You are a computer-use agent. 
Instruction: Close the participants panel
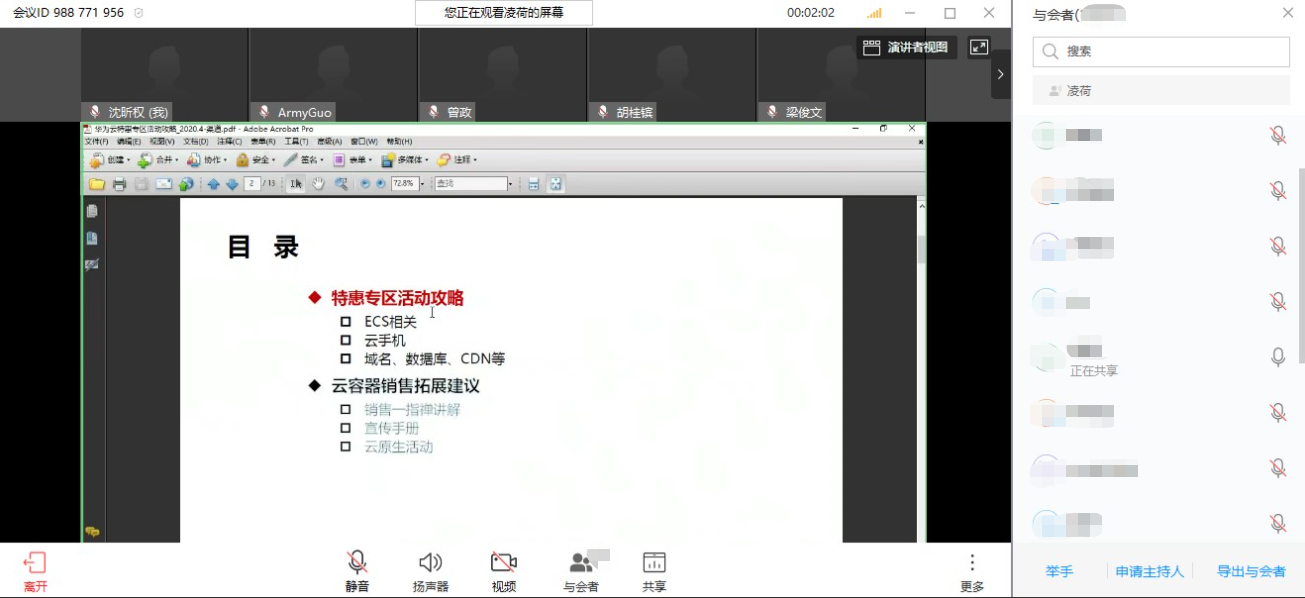(1288, 13)
